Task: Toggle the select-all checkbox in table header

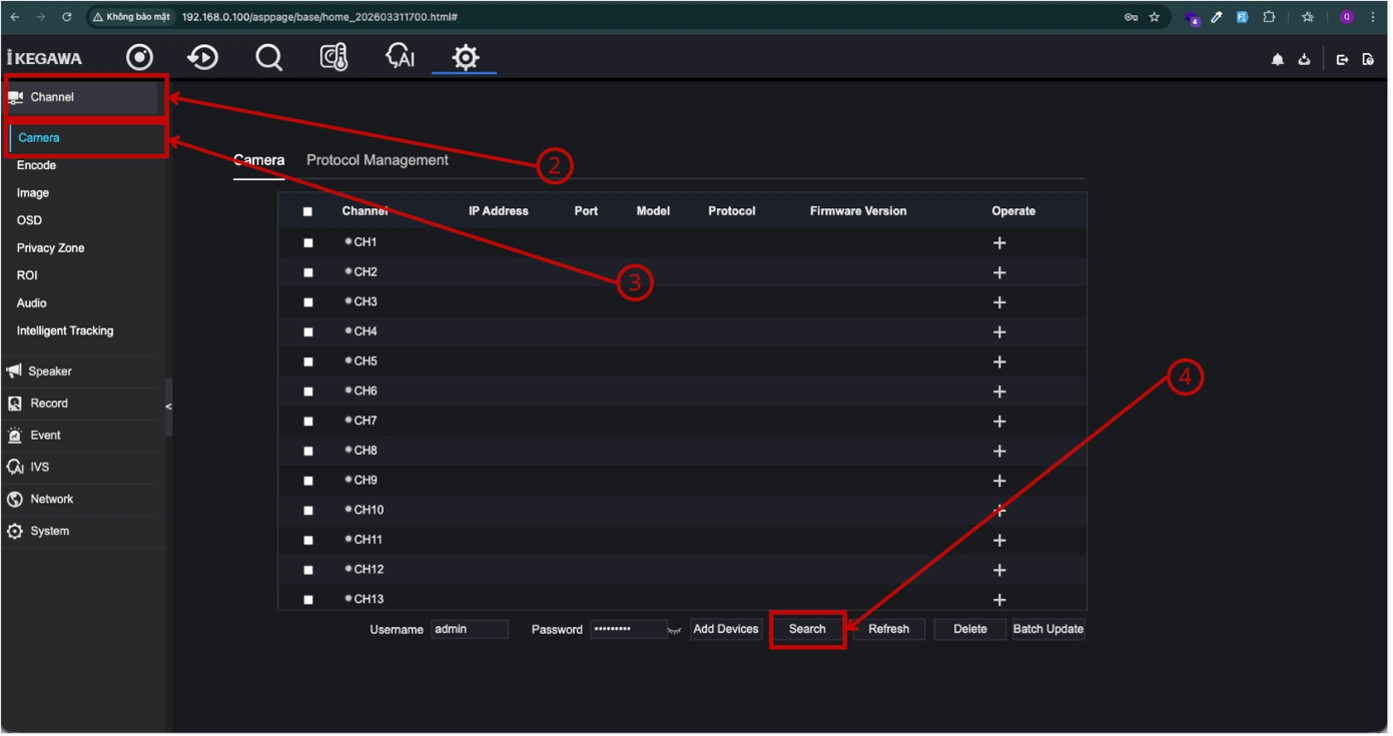Action: pos(308,212)
